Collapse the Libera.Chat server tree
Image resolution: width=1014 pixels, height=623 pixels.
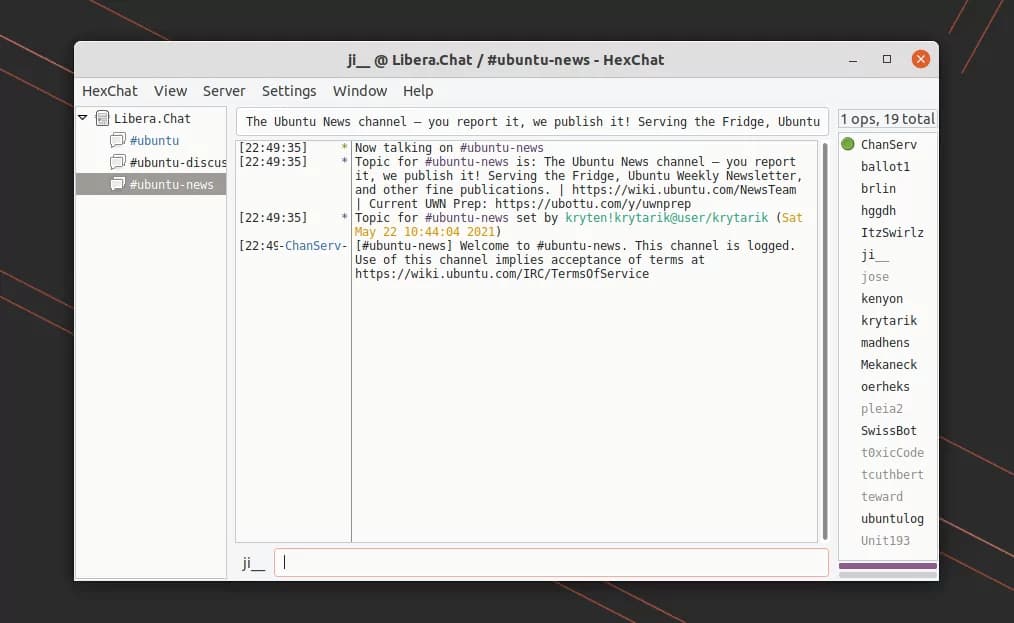pos(83,118)
